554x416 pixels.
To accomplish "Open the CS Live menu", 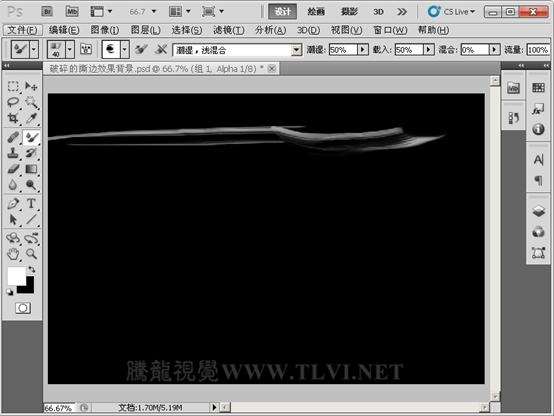I will pyautogui.click(x=451, y=12).
